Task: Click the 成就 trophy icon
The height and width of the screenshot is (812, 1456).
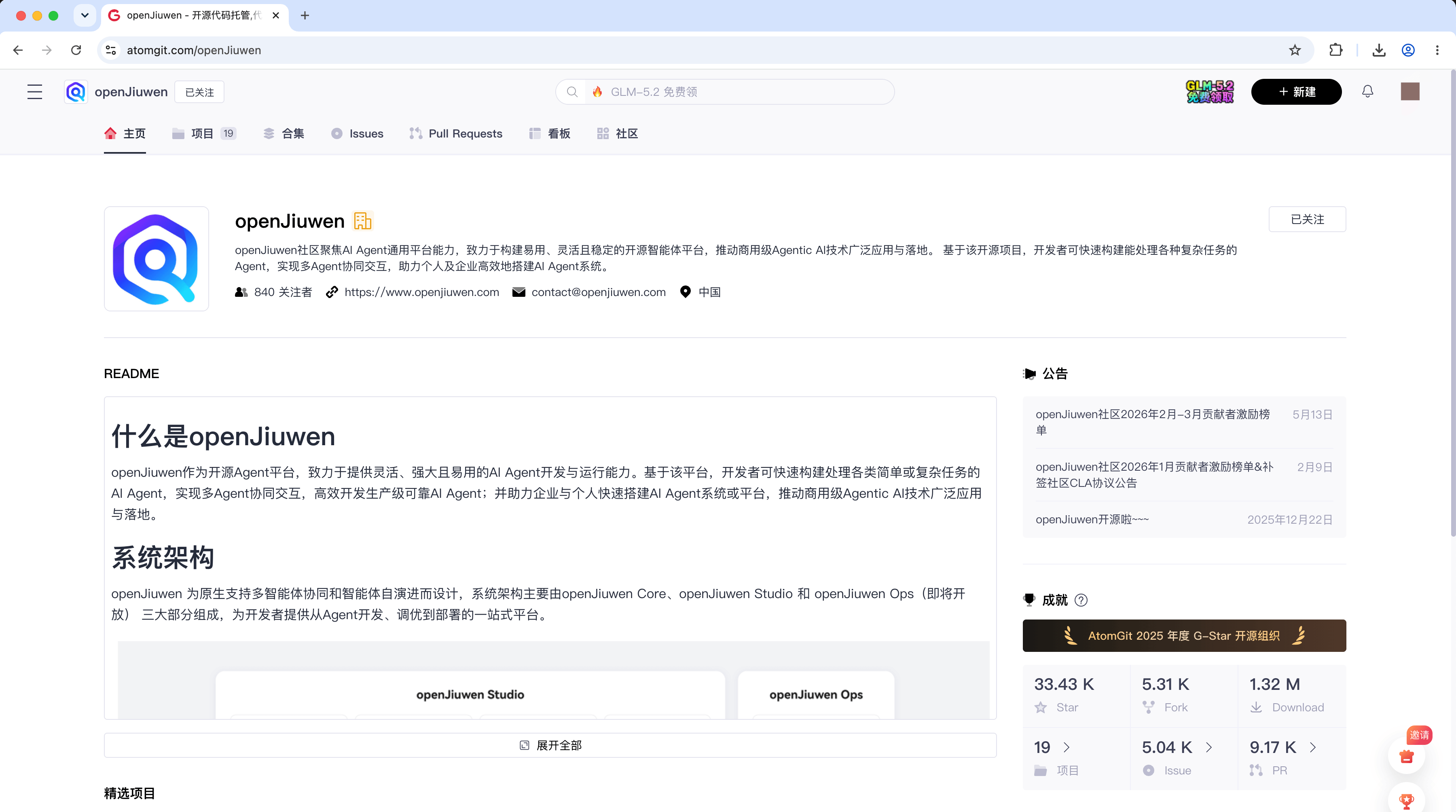Action: point(1029,600)
